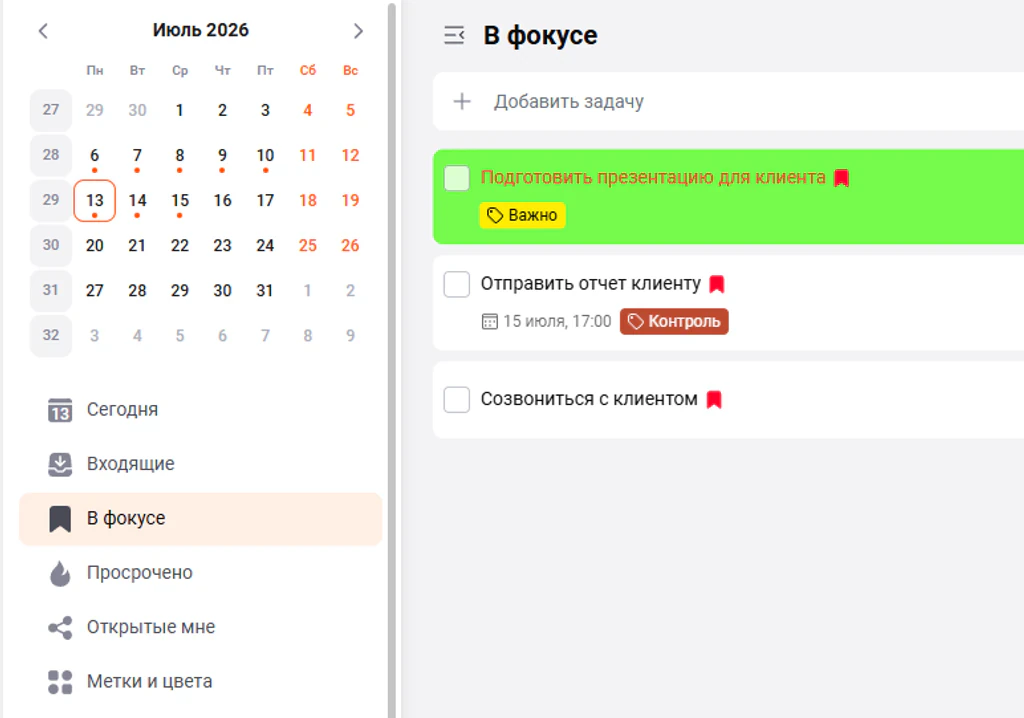The width and height of the screenshot is (1024, 718).
Task: Select July 22 in calendar
Action: pos(180,246)
